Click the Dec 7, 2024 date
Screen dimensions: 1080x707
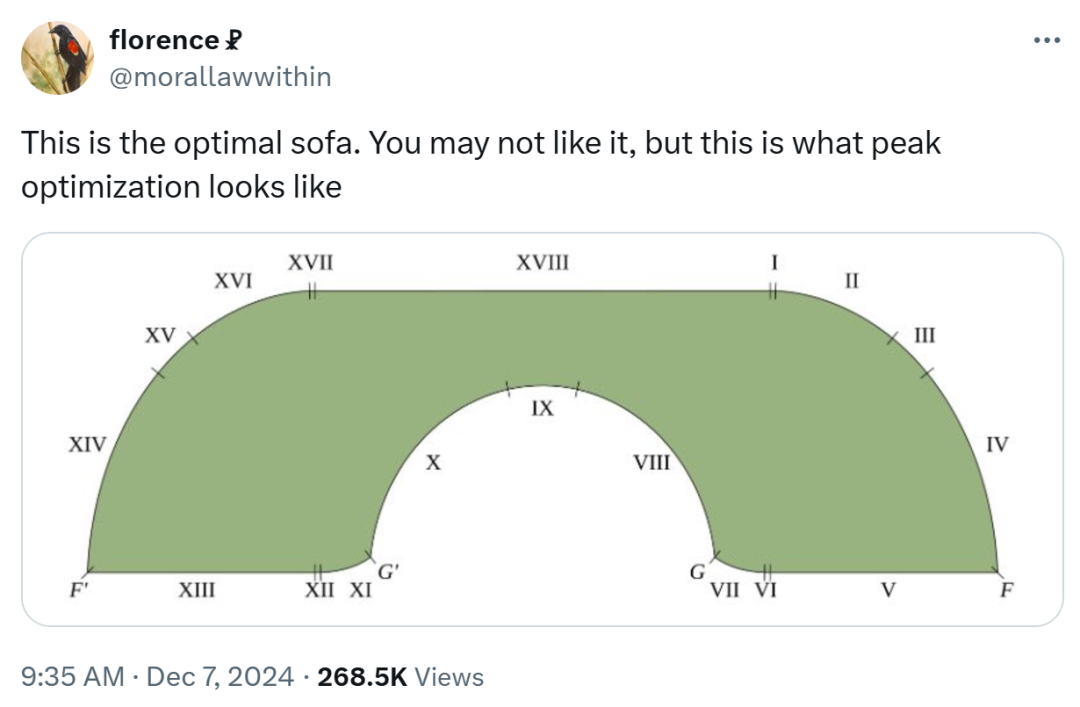pos(220,677)
